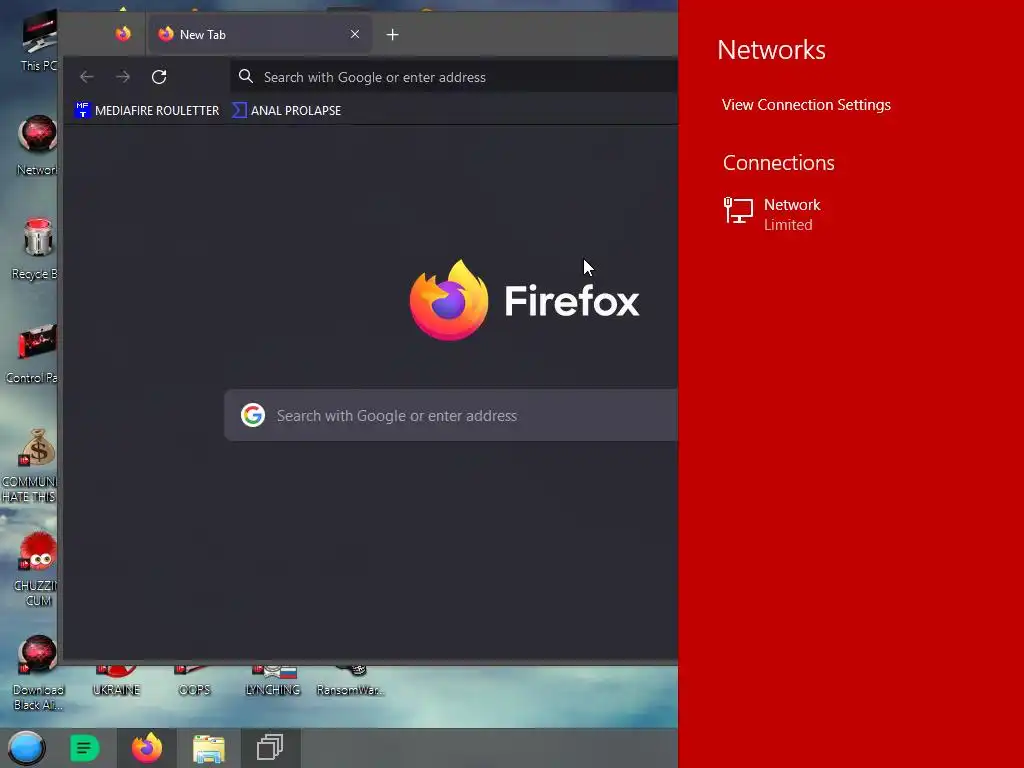Click the magnifier icon in the address bar
This screenshot has width=1024, height=768.
click(246, 76)
